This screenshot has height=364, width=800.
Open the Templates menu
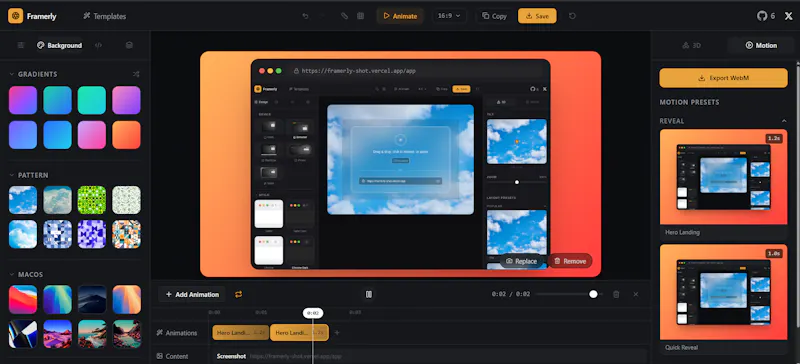point(104,16)
